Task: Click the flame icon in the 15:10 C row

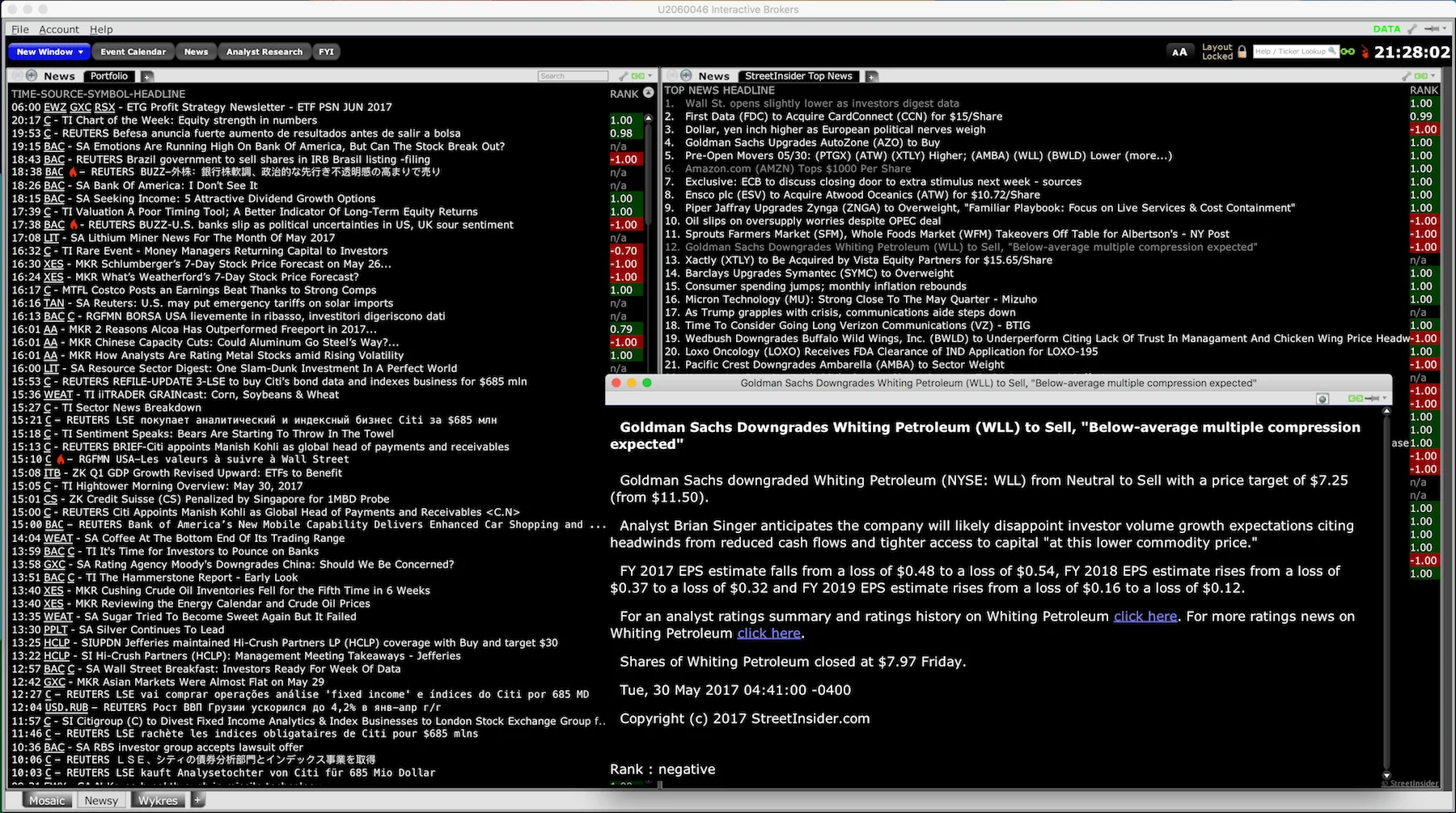Action: pyautogui.click(x=61, y=459)
